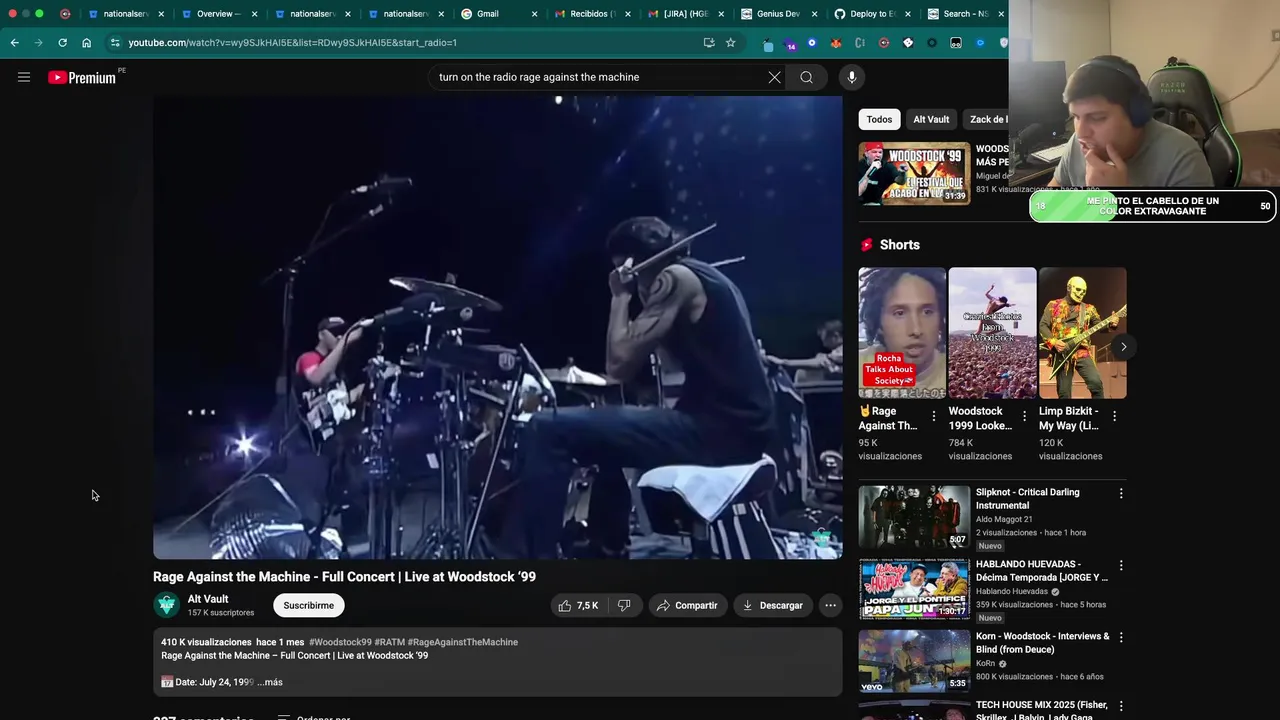Select the Todos filter chip
The width and height of the screenshot is (1280, 720).
tap(879, 119)
